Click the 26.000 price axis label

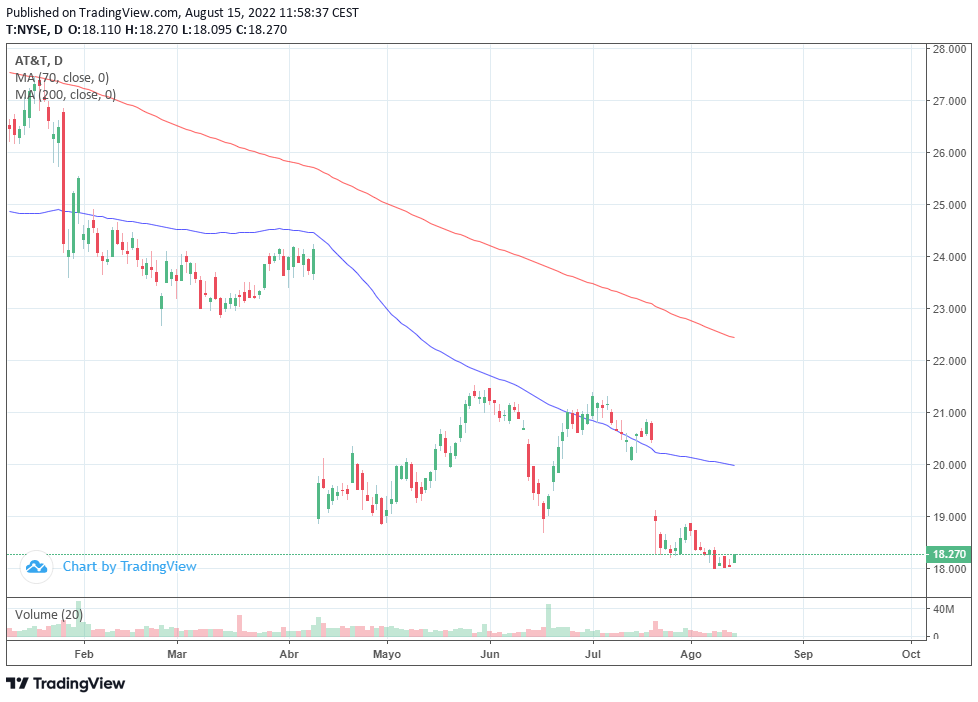pos(949,153)
